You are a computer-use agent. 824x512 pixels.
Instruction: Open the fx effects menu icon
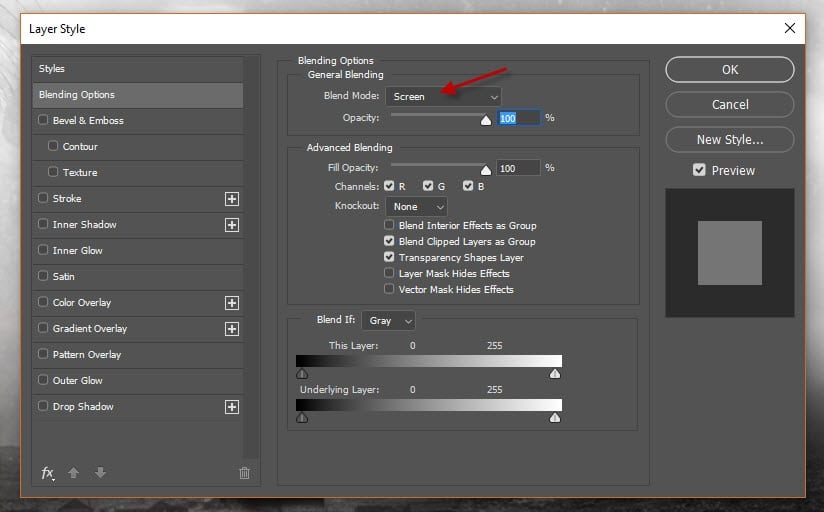47,473
